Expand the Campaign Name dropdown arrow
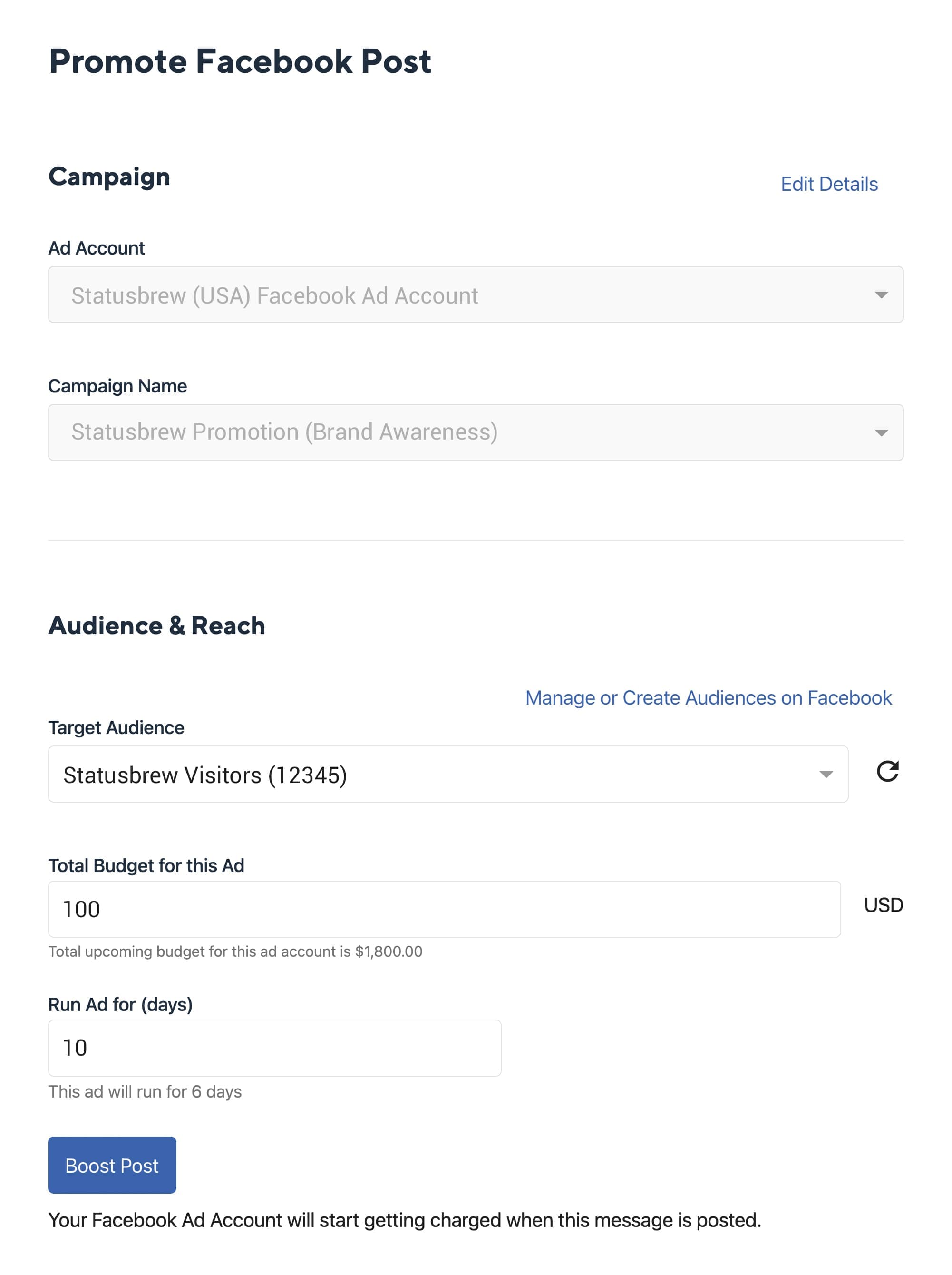This screenshot has height=1275, width=952. [x=881, y=433]
